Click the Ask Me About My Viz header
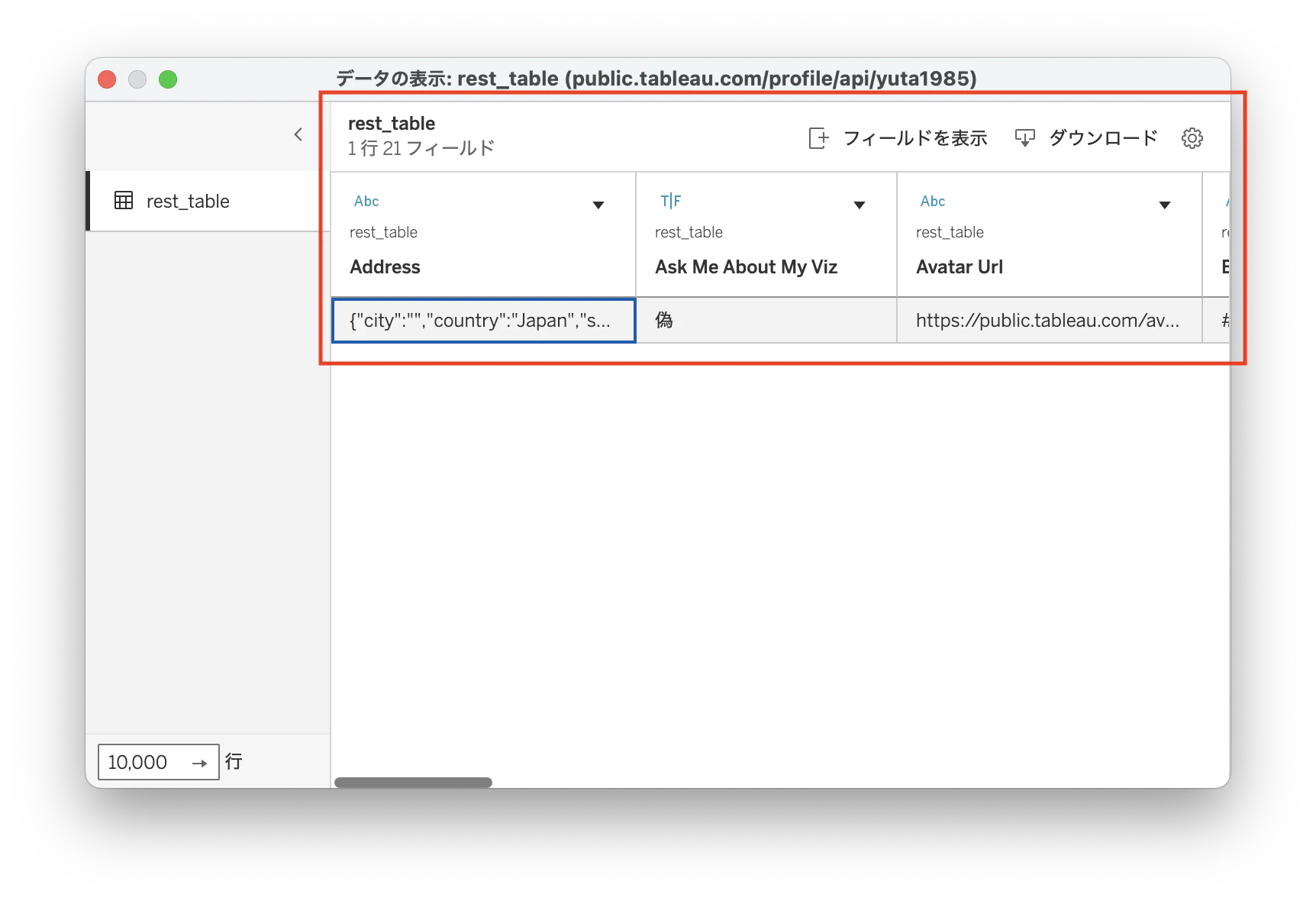Screen dimensions: 1316x901 [x=746, y=267]
